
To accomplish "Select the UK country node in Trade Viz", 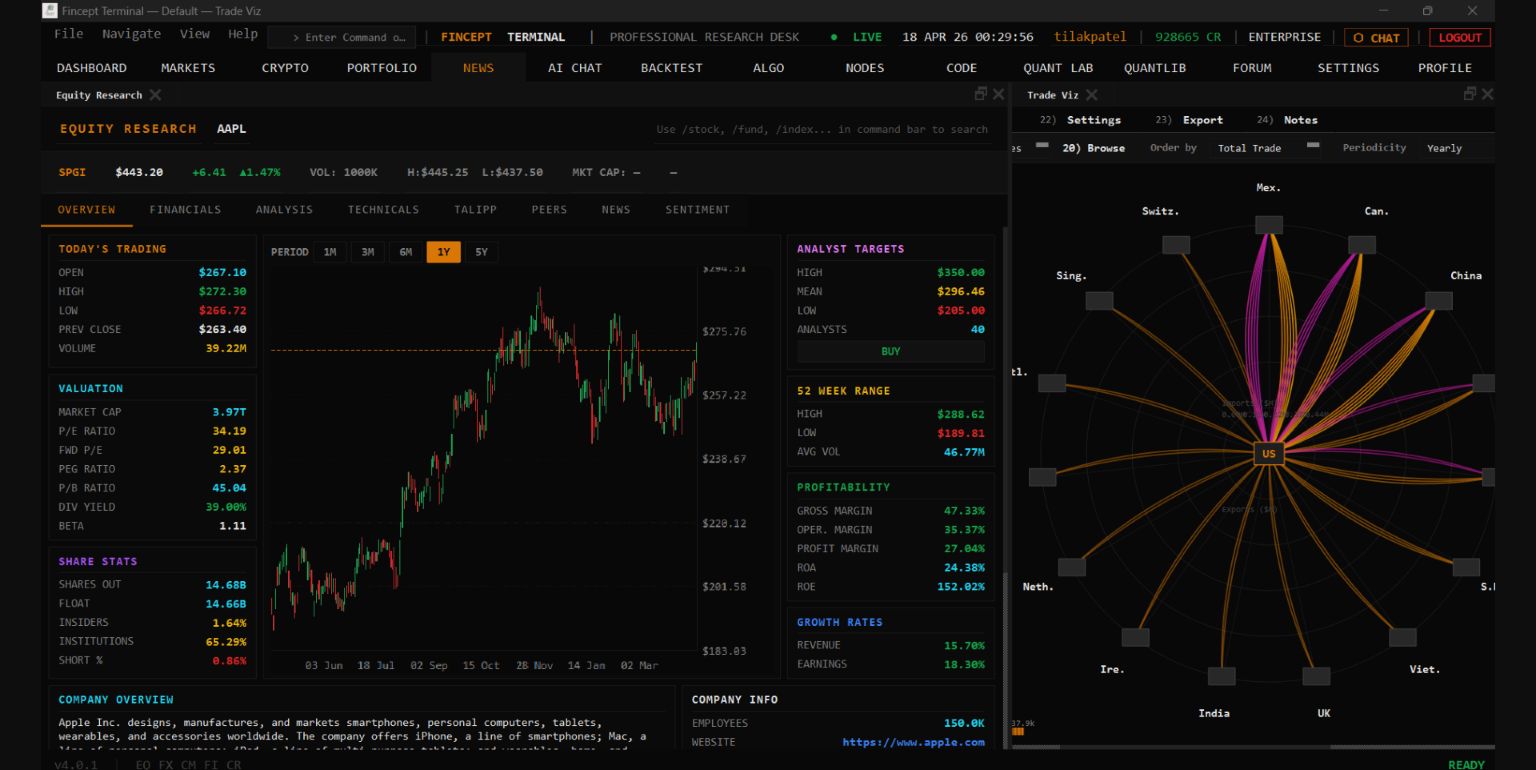I will (1317, 676).
